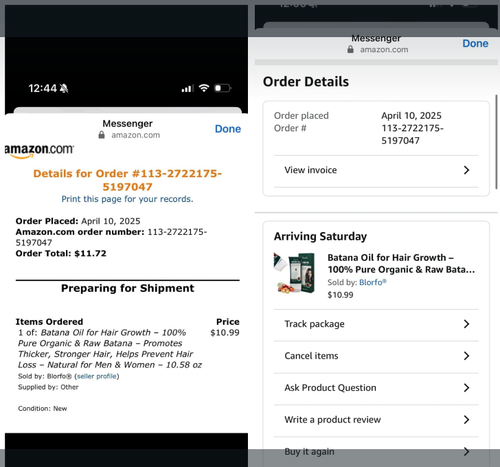Screen dimensions: 500x467
Task: Select Ask Product Question row
Action: coord(376,388)
